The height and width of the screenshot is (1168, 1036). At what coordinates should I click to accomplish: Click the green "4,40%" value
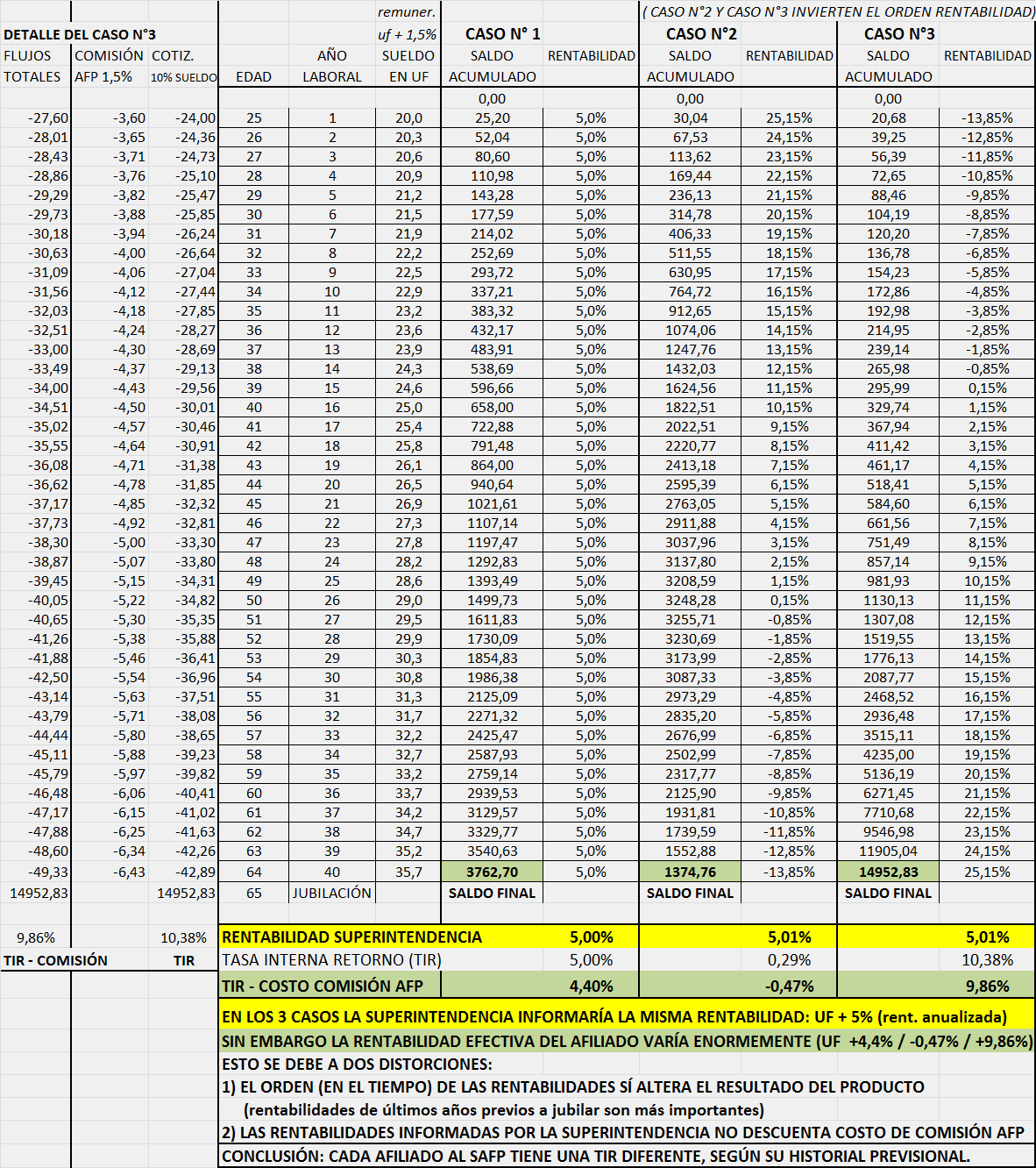tap(592, 986)
